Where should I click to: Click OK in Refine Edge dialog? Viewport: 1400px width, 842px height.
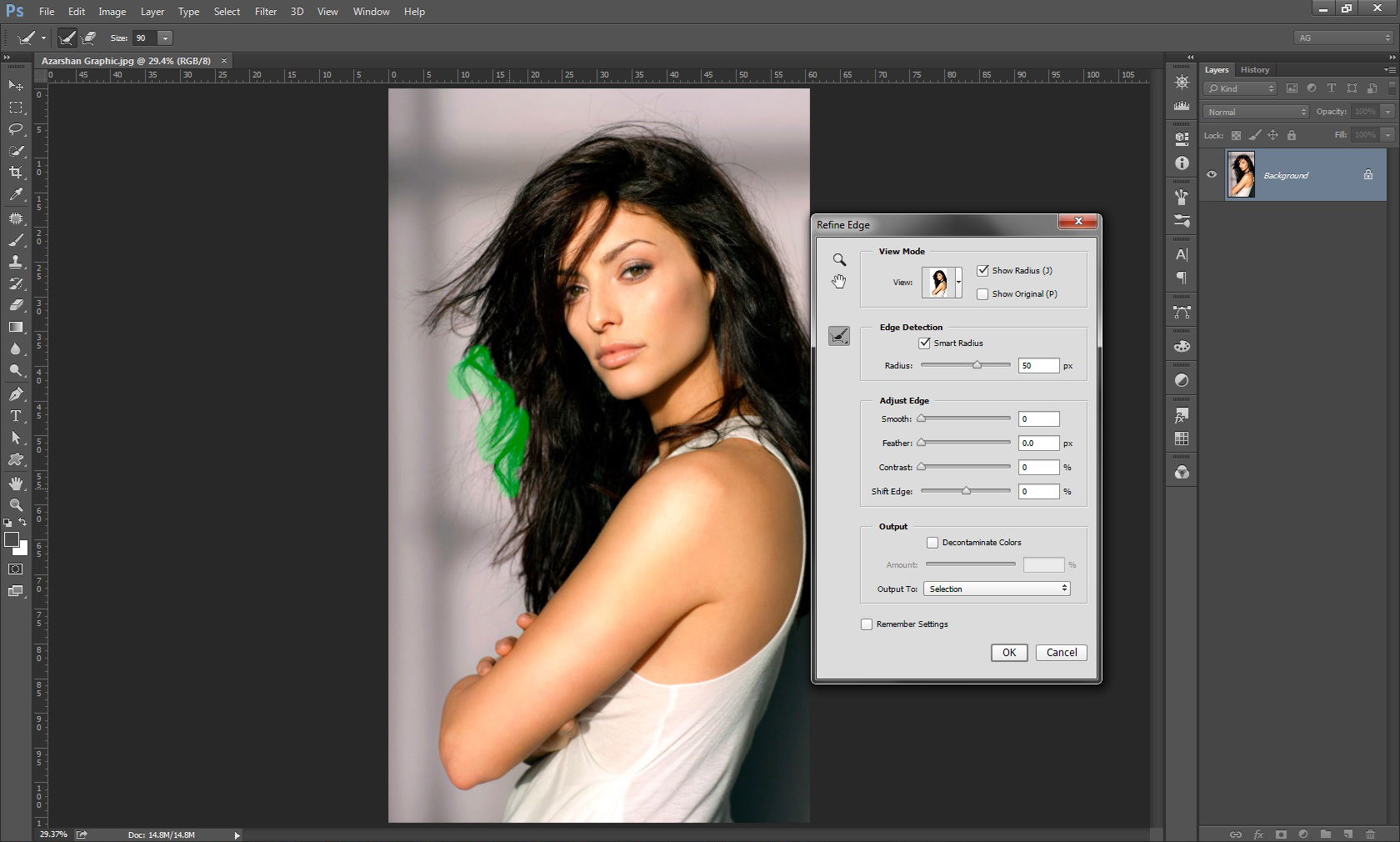point(1008,653)
